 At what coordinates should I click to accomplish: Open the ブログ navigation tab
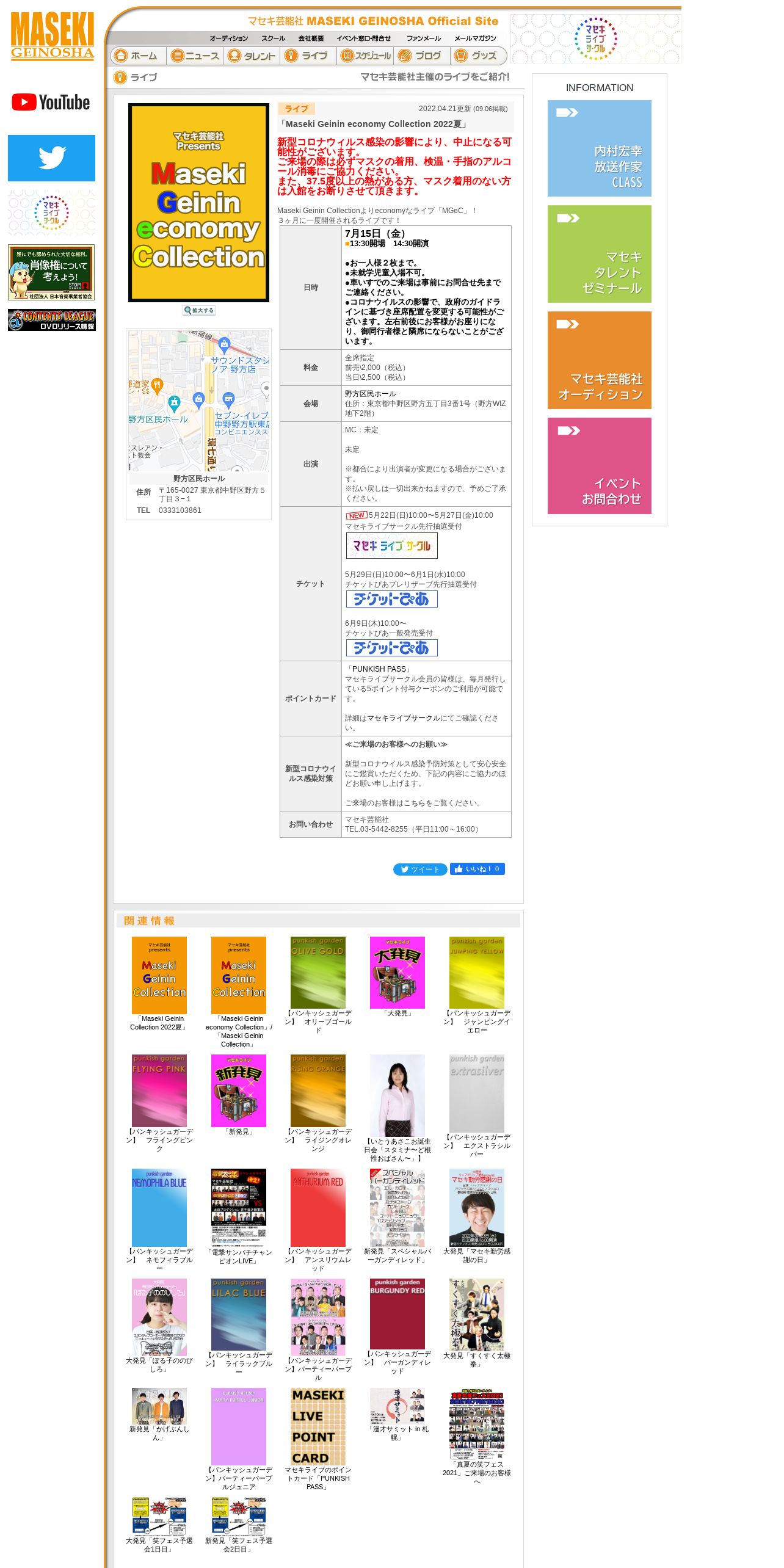point(422,56)
